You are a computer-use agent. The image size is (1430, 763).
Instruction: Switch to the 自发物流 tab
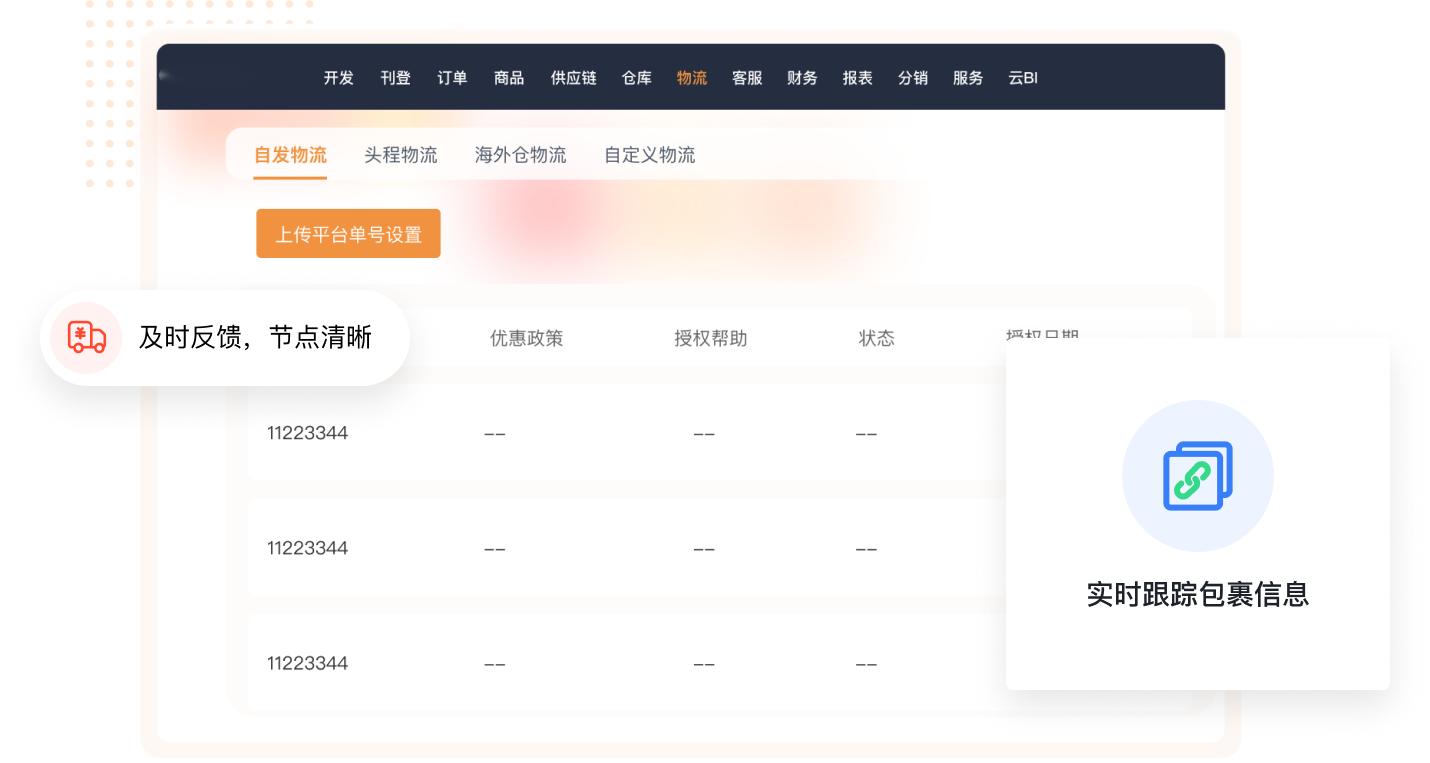pos(290,155)
